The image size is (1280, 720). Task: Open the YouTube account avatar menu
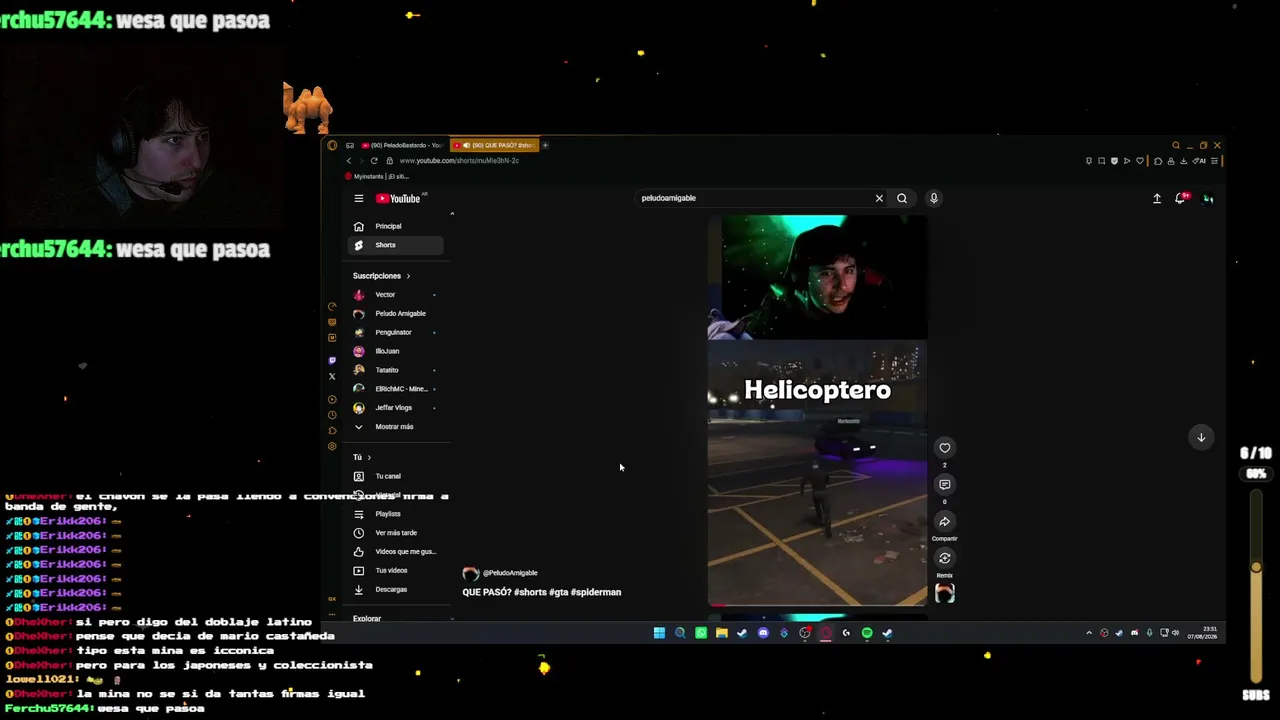click(1208, 198)
